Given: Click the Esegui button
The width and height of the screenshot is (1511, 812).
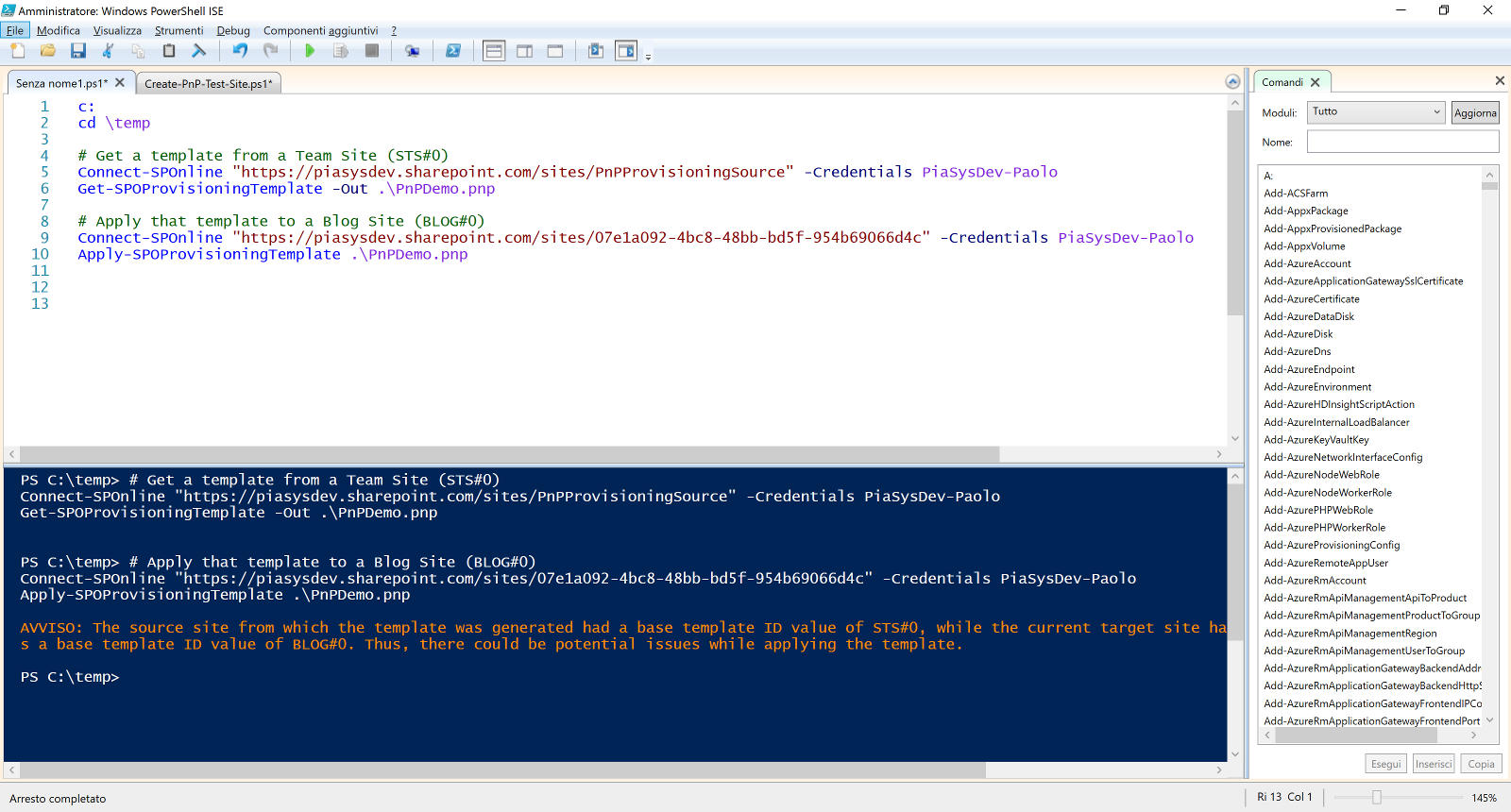Looking at the screenshot, I should (x=1385, y=764).
